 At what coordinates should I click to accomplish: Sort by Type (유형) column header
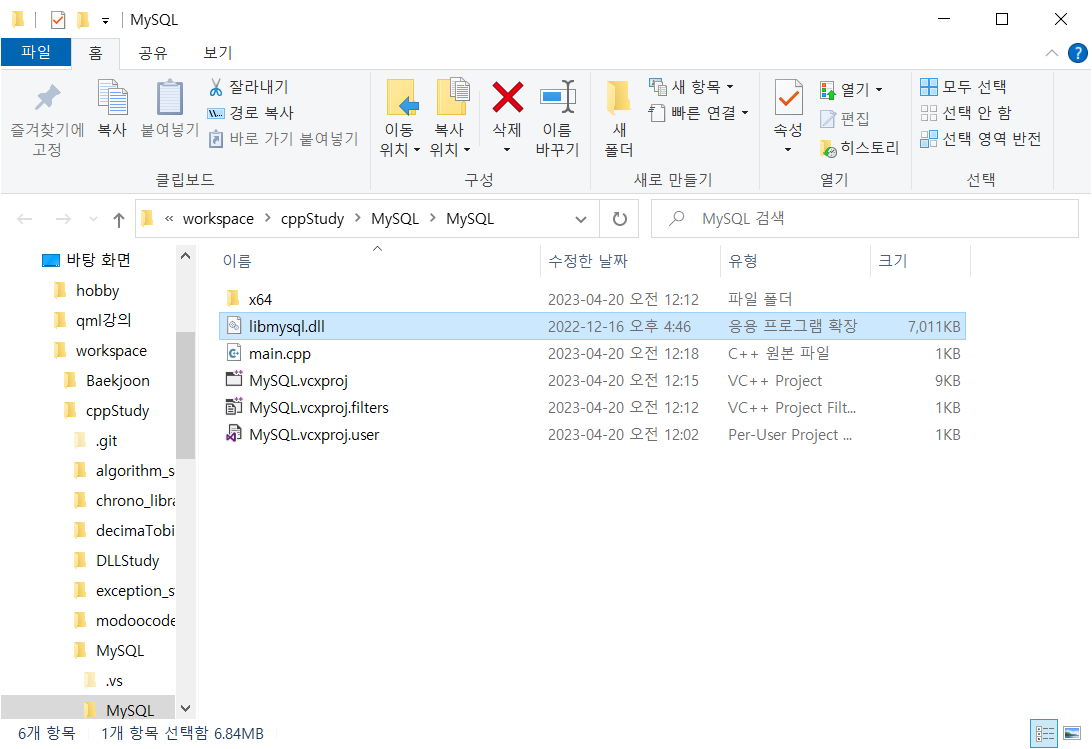(742, 261)
